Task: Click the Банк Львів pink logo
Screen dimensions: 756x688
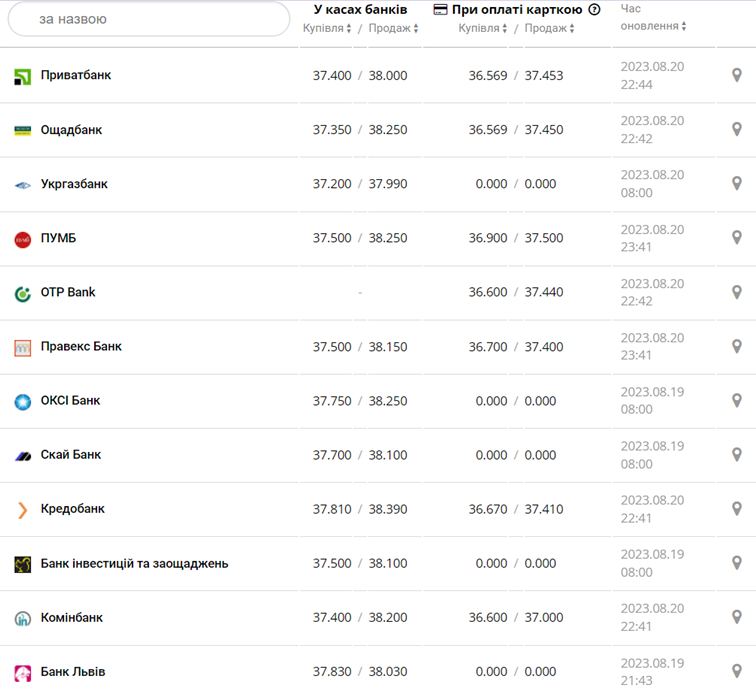Action: [x=22, y=672]
